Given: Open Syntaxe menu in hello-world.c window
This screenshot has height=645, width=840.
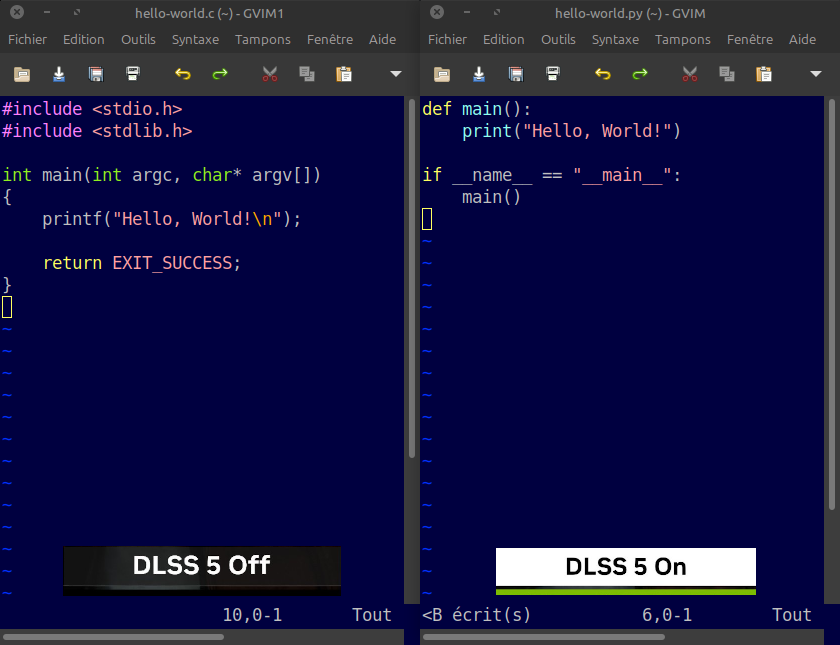Looking at the screenshot, I should coord(195,40).
